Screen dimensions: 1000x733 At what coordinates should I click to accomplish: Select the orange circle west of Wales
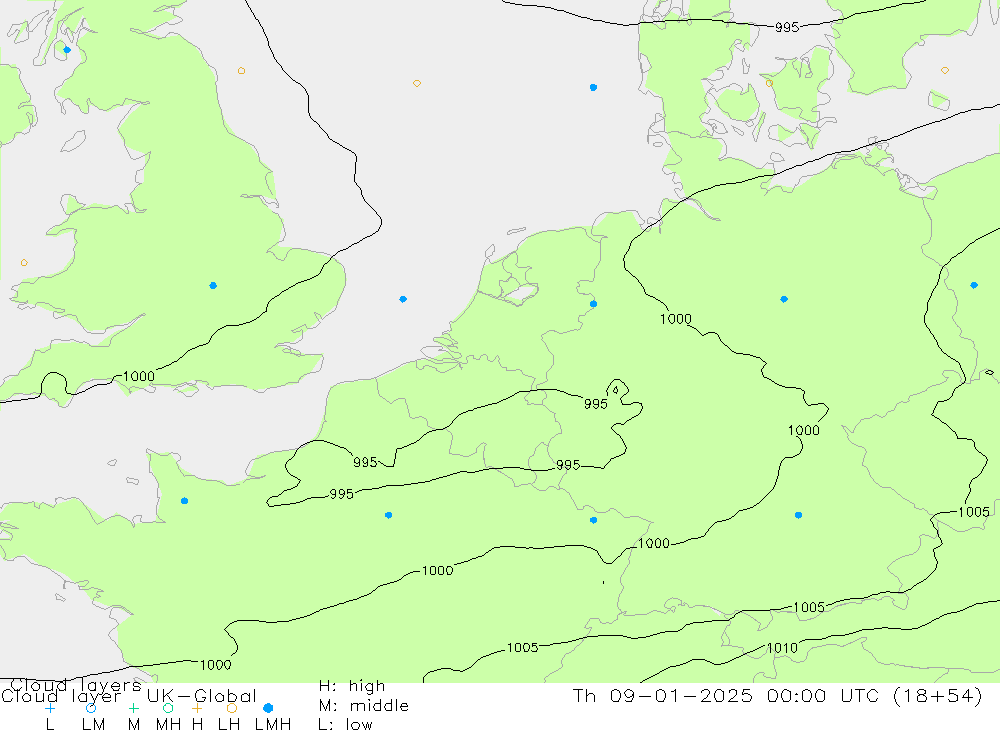(x=24, y=263)
